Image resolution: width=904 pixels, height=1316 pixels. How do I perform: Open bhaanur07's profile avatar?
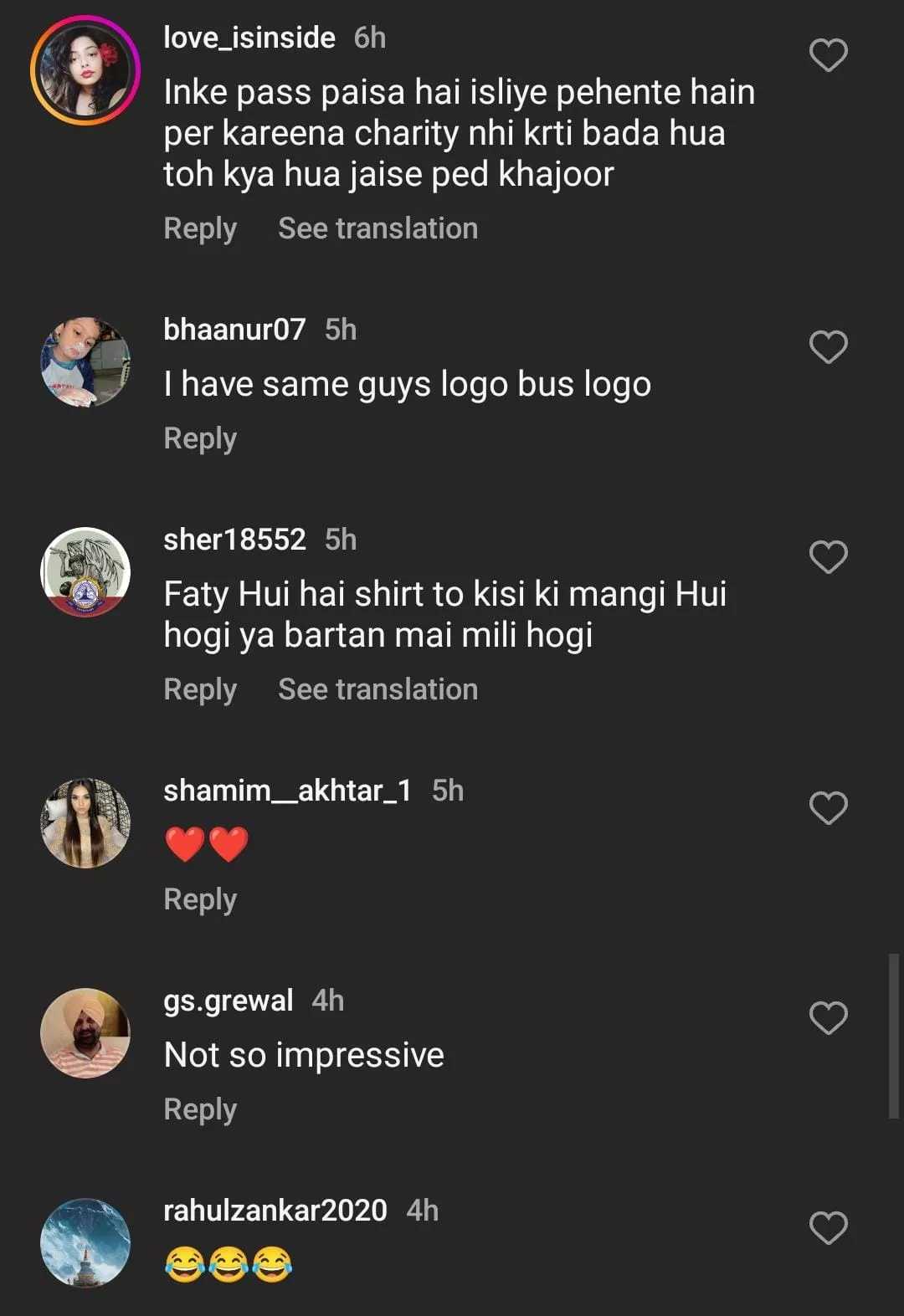click(x=85, y=361)
